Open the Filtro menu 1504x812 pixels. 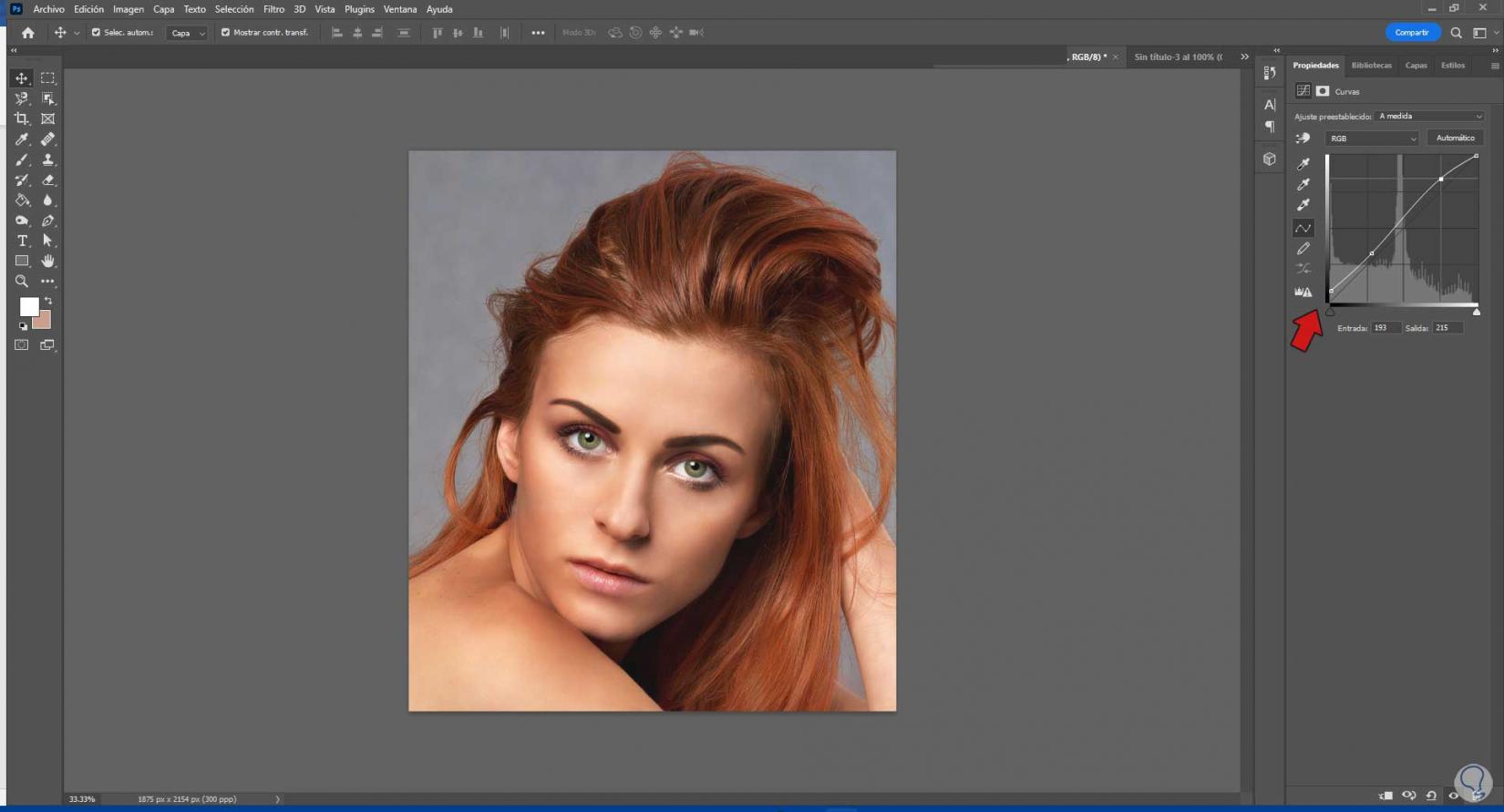(x=273, y=9)
